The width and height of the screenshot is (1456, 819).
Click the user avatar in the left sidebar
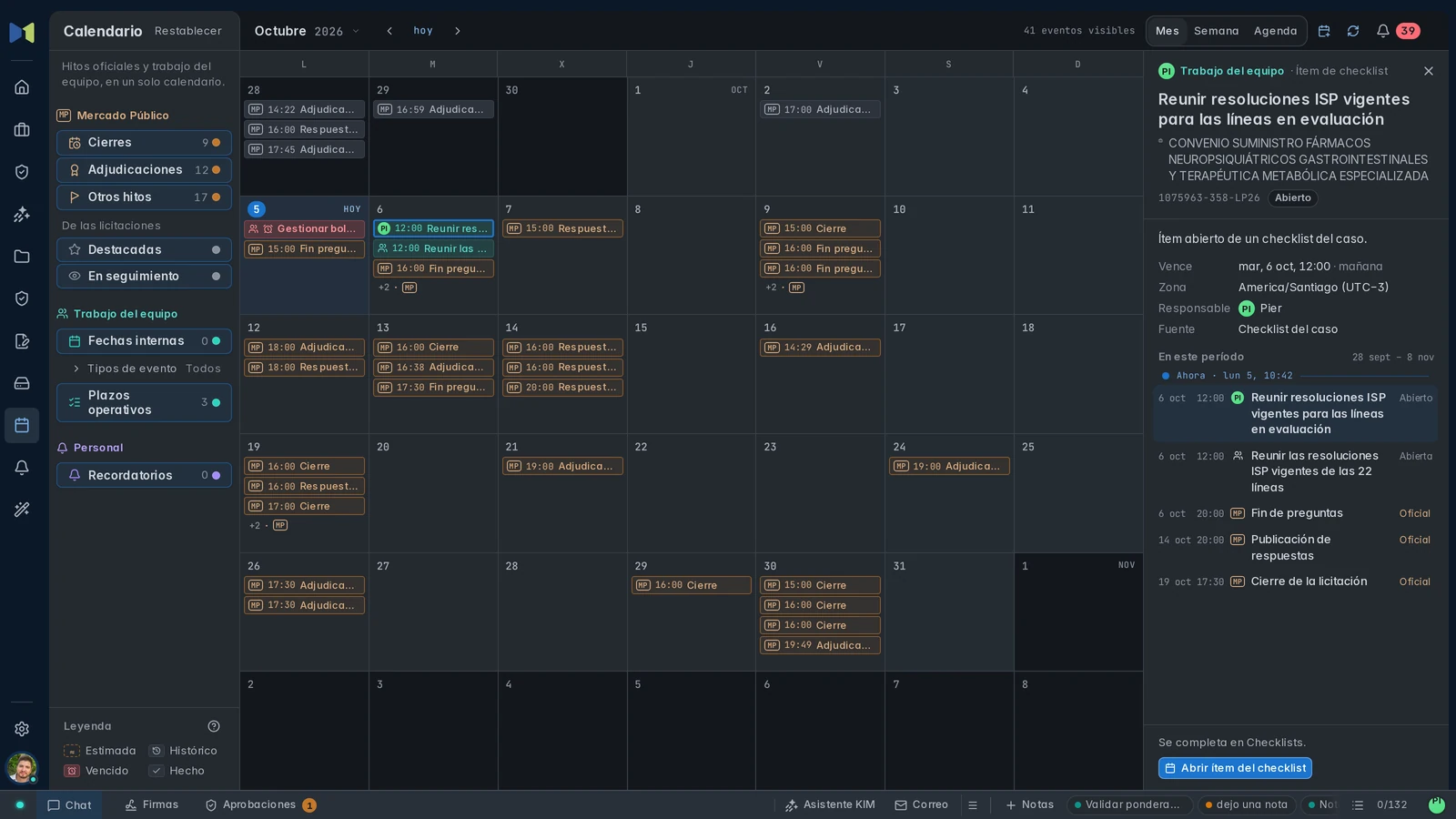click(x=22, y=767)
